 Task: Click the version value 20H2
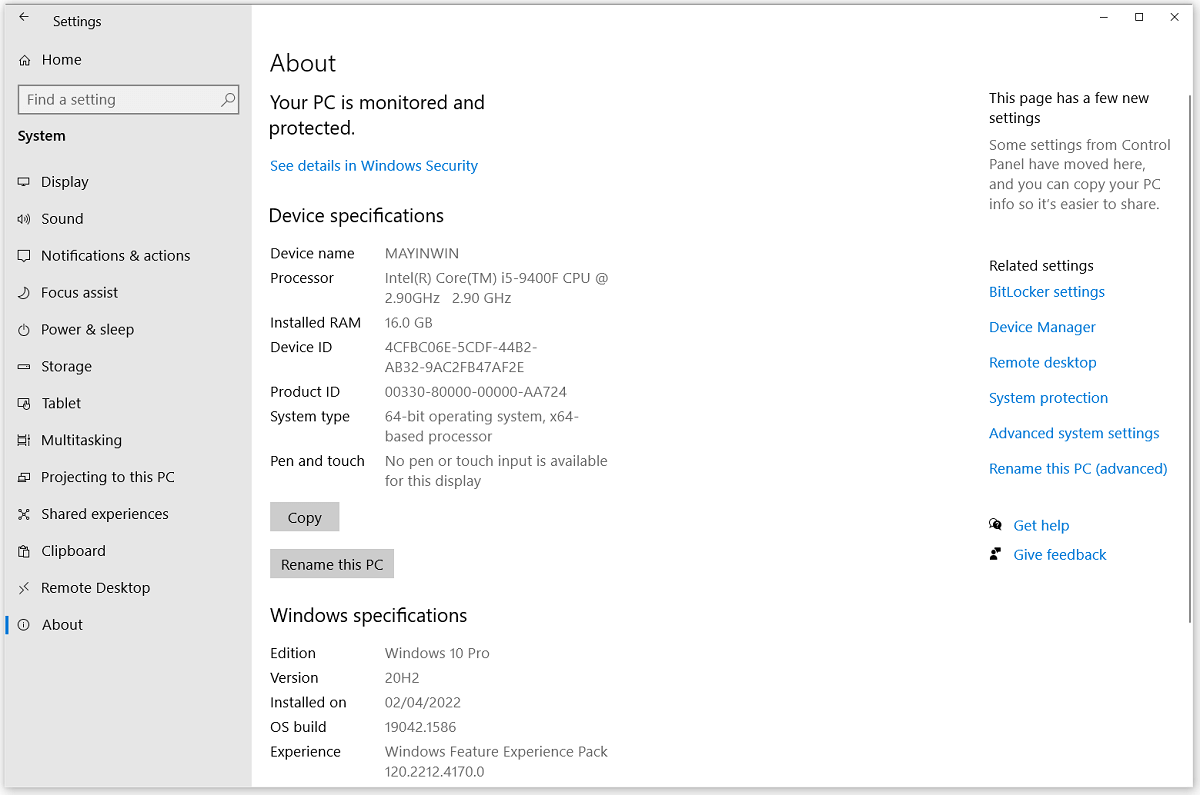point(401,678)
